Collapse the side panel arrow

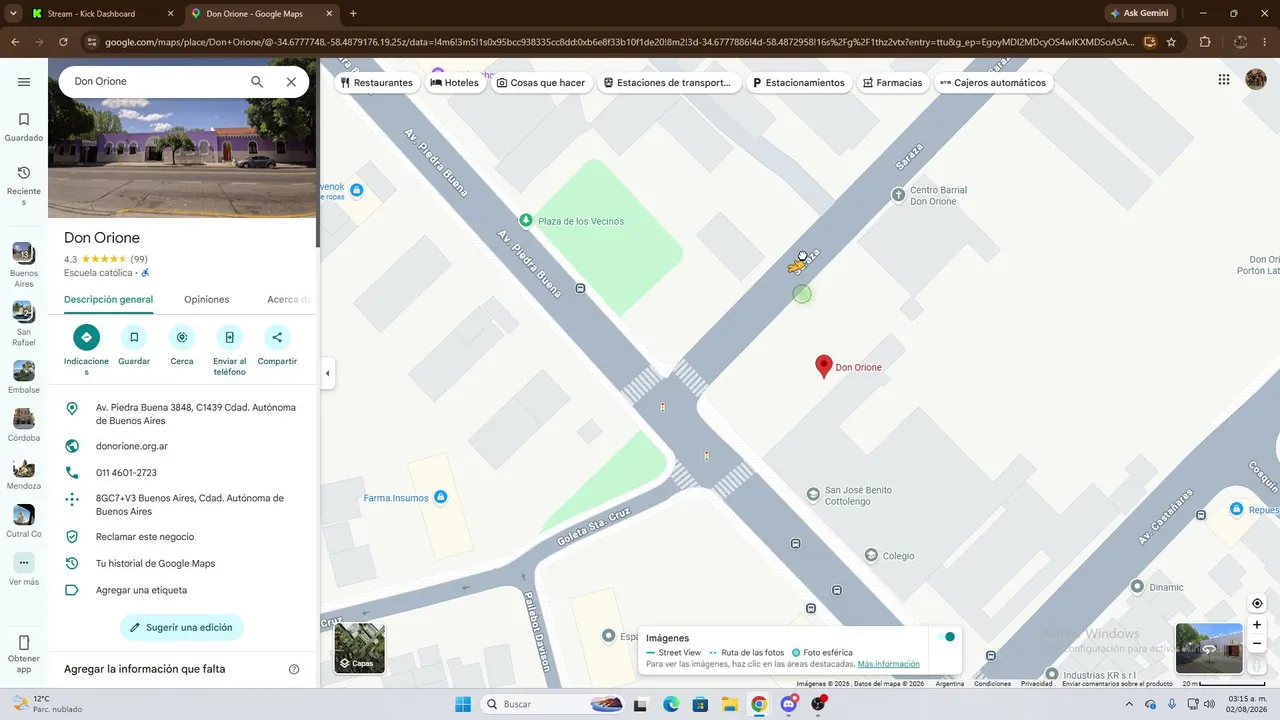[x=327, y=374]
